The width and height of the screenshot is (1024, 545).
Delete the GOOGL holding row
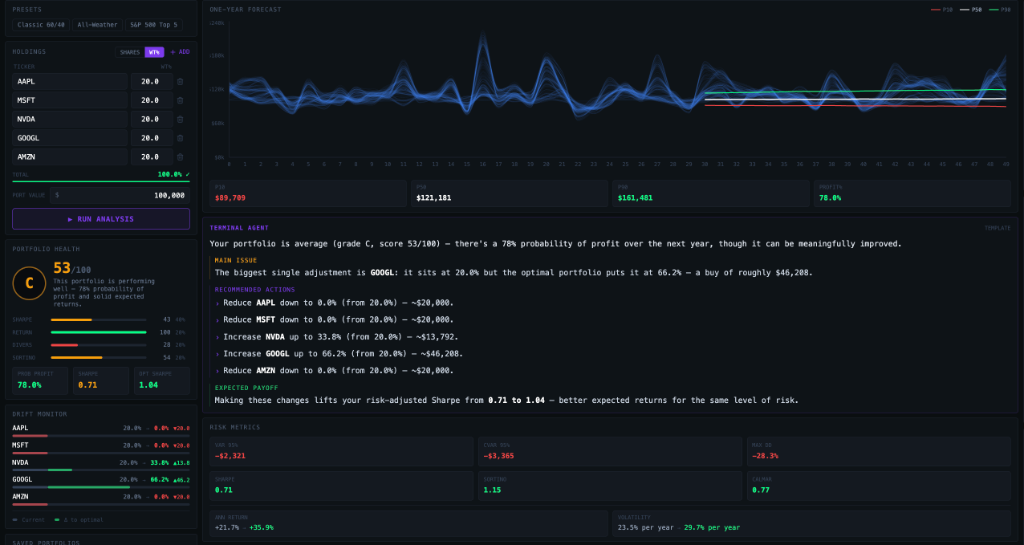click(180, 138)
